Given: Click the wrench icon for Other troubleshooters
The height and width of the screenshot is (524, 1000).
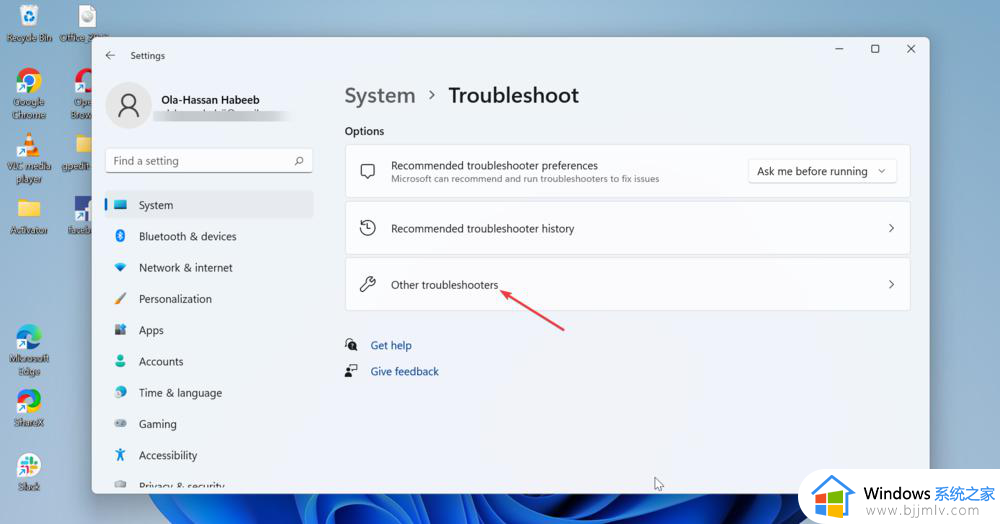Looking at the screenshot, I should click(367, 284).
